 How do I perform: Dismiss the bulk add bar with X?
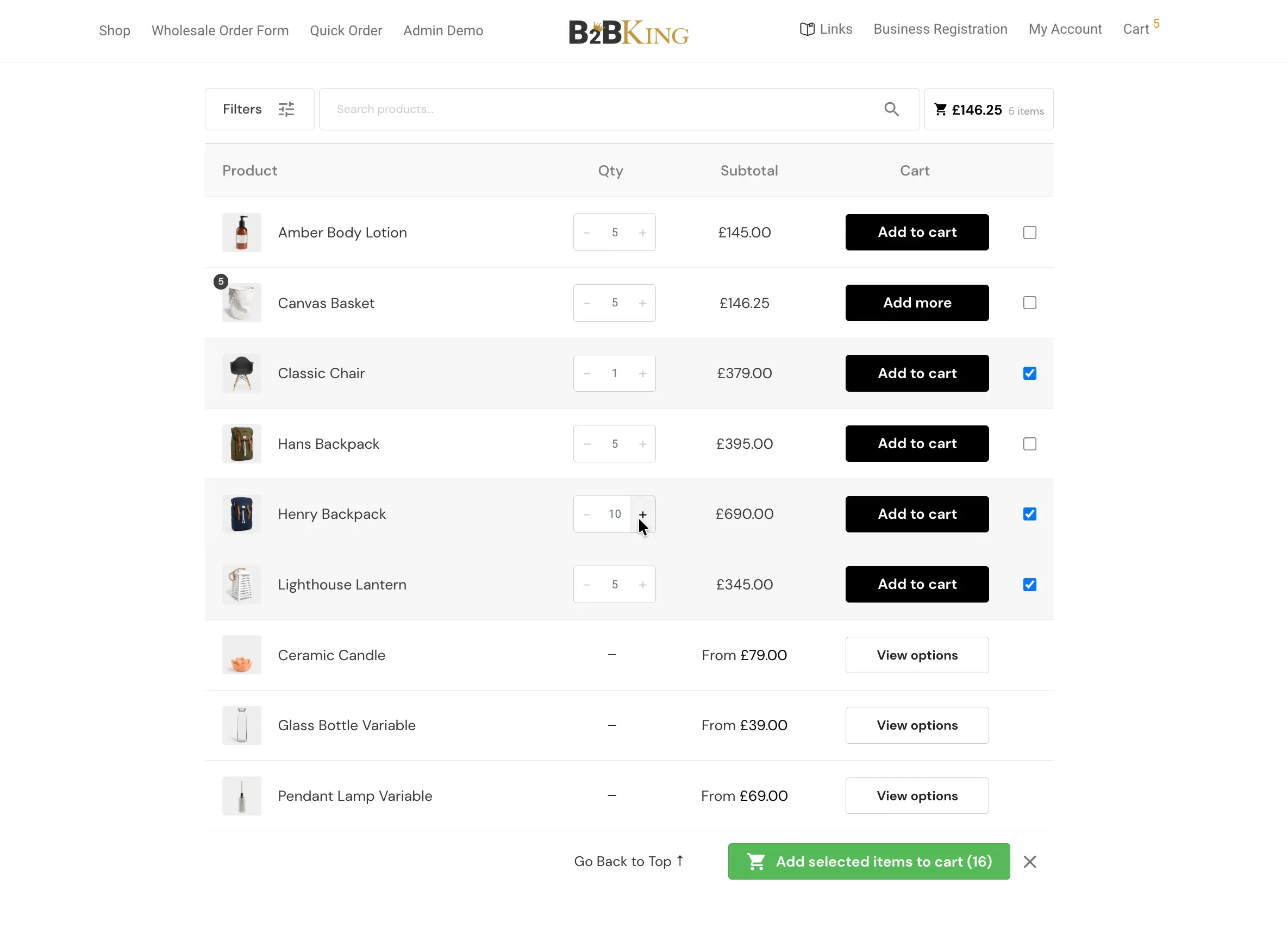1029,861
